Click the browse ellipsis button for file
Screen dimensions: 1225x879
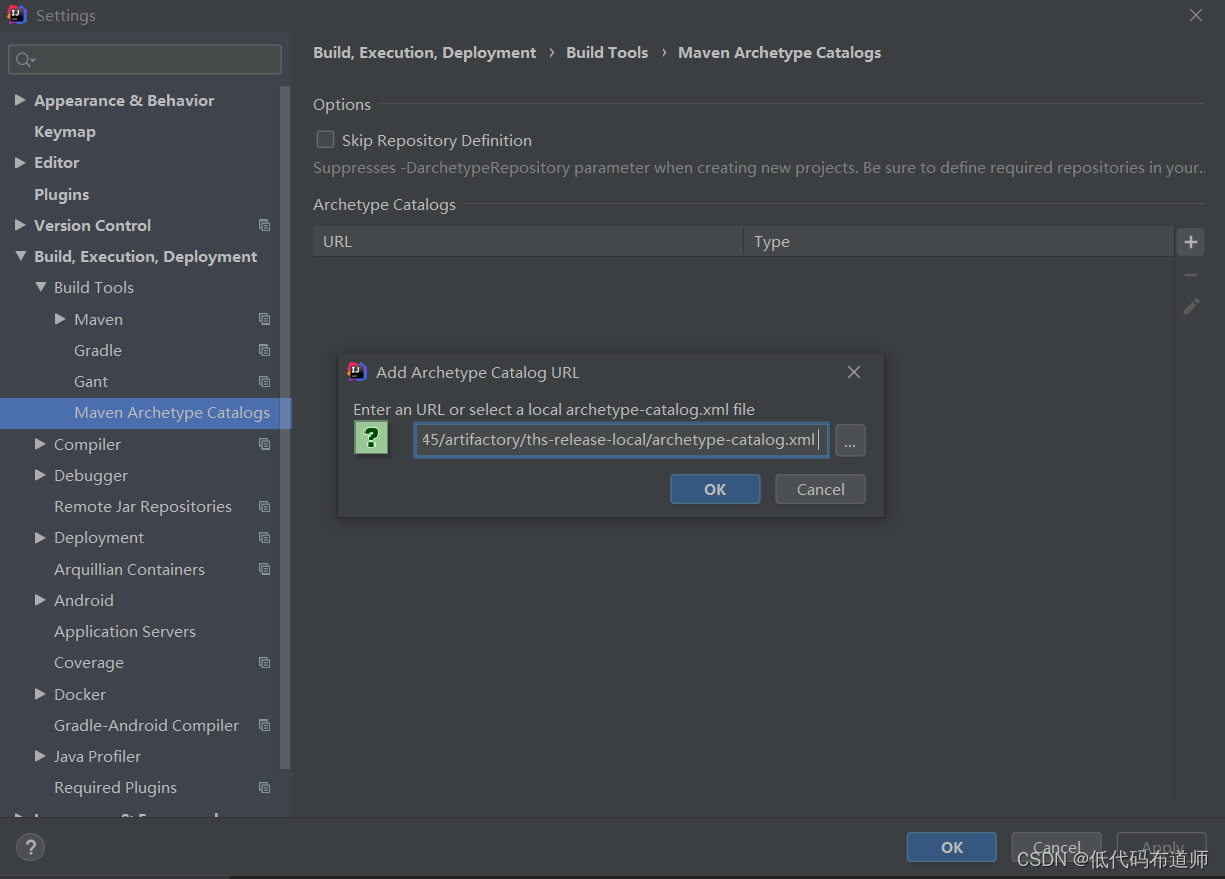[850, 440]
